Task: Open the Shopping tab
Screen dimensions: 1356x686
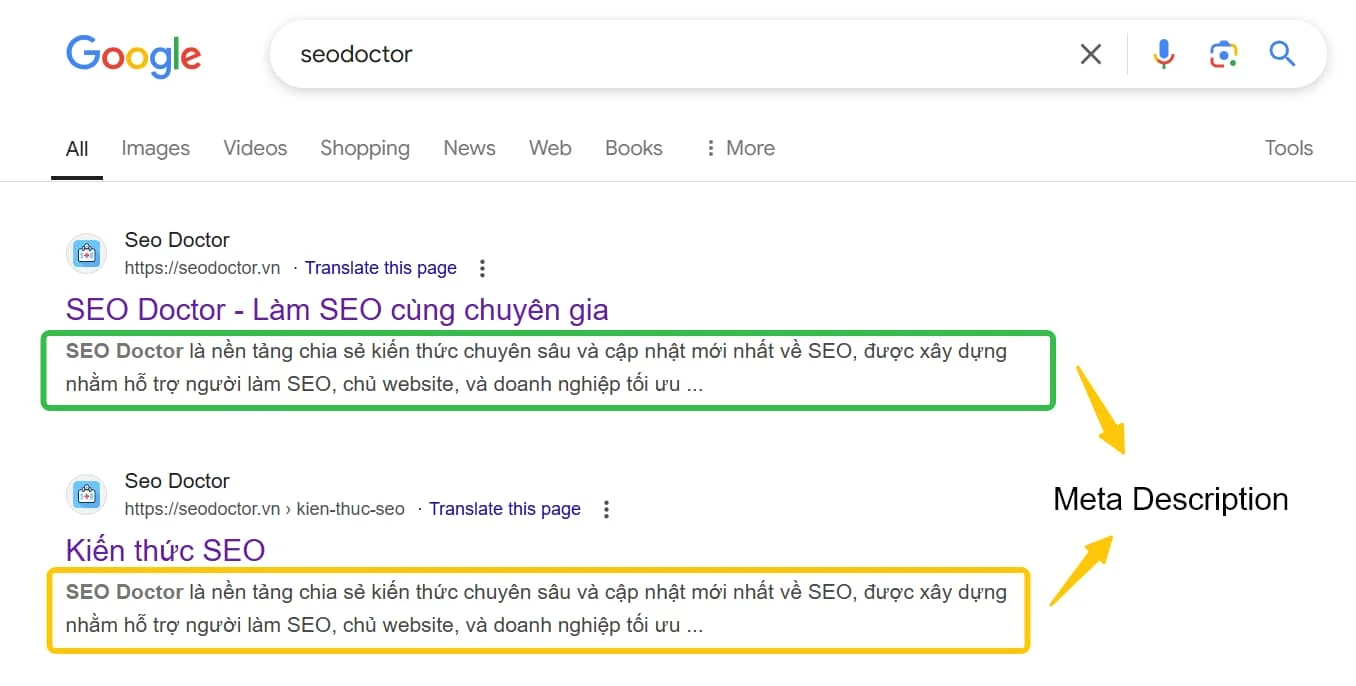Action: pos(365,148)
